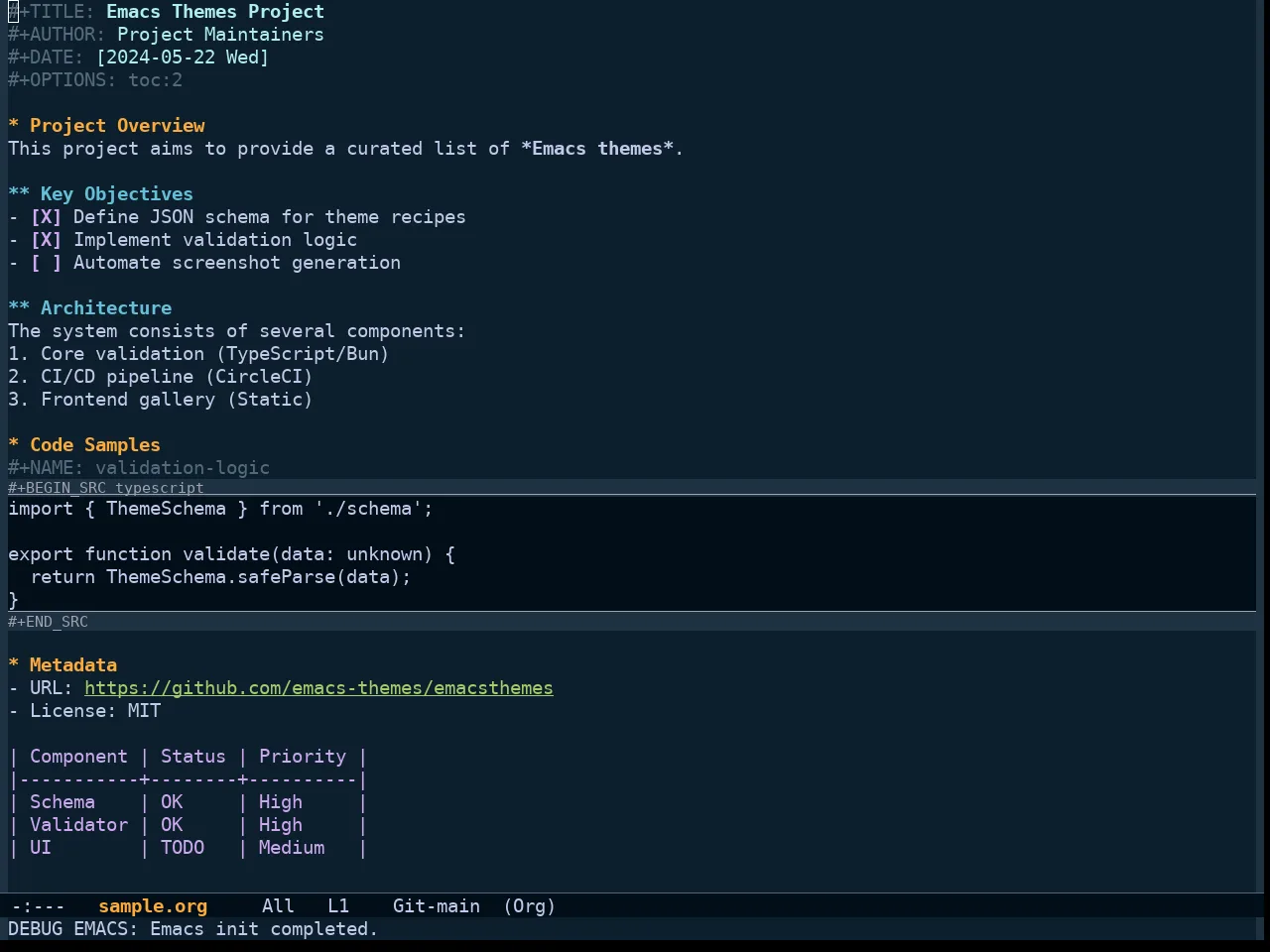Screen dimensions: 1270x952
Task: Click the sample.org buffer name in mode line
Action: pyautogui.click(x=153, y=906)
